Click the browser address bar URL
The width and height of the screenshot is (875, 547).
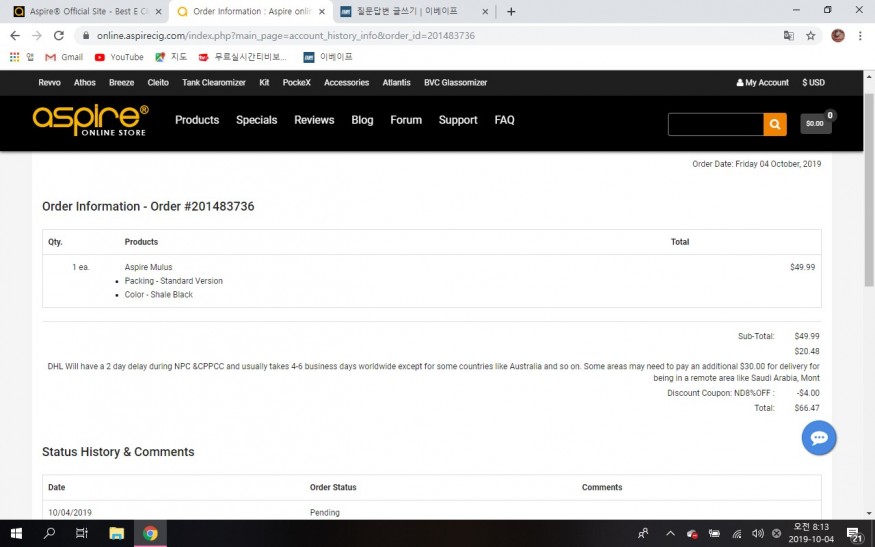tap(286, 36)
